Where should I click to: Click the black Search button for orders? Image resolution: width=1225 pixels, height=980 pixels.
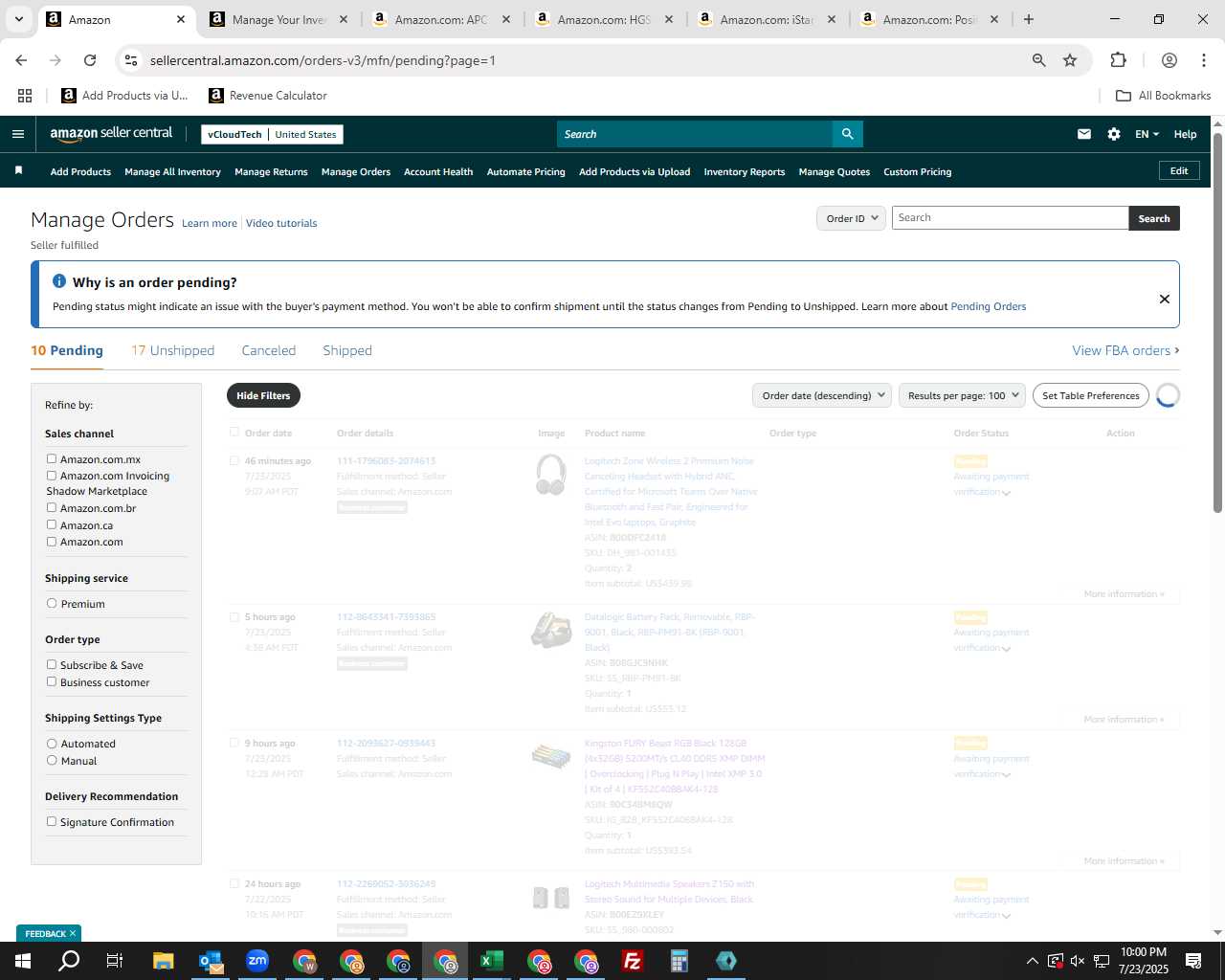tap(1154, 218)
